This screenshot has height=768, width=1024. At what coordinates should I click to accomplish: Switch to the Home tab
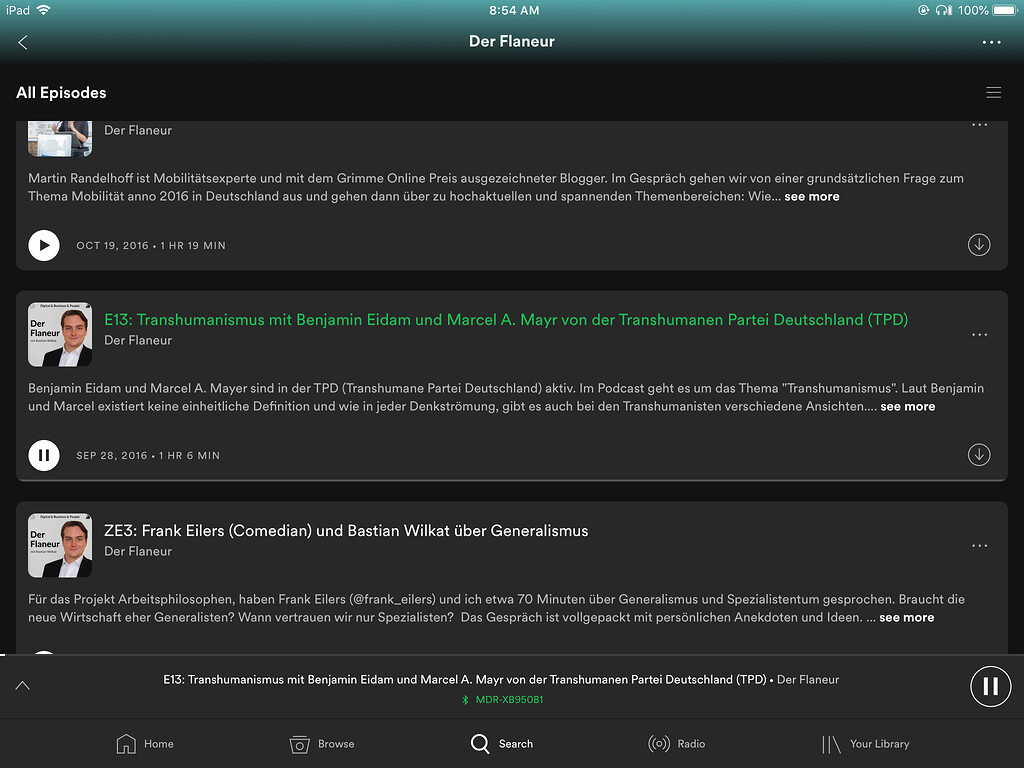click(x=145, y=744)
